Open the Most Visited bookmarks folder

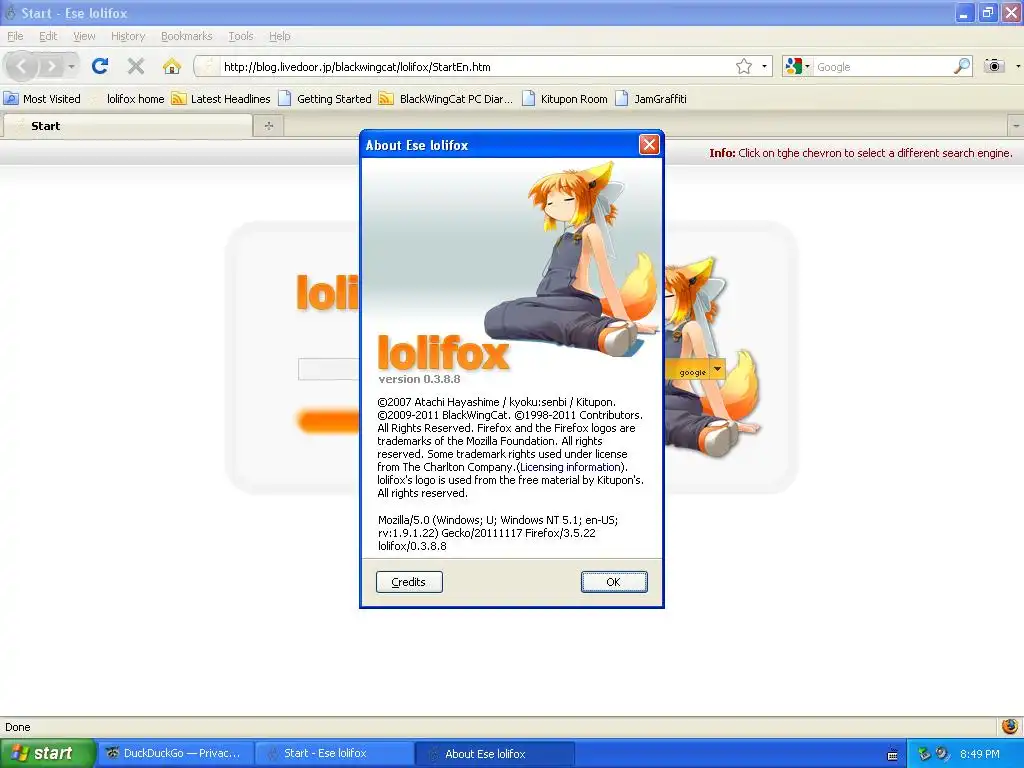[42, 99]
